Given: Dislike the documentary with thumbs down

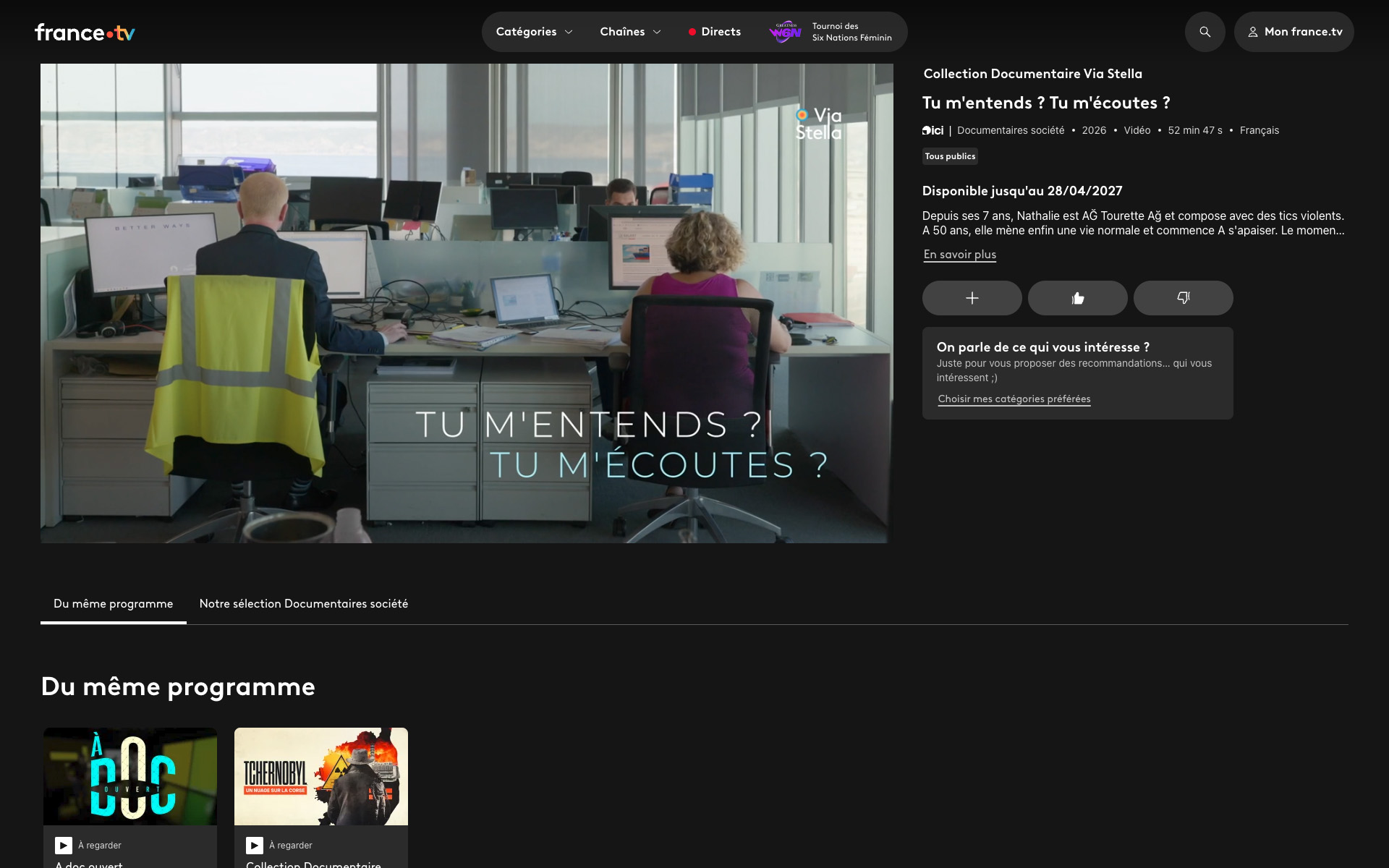Looking at the screenshot, I should pyautogui.click(x=1183, y=298).
